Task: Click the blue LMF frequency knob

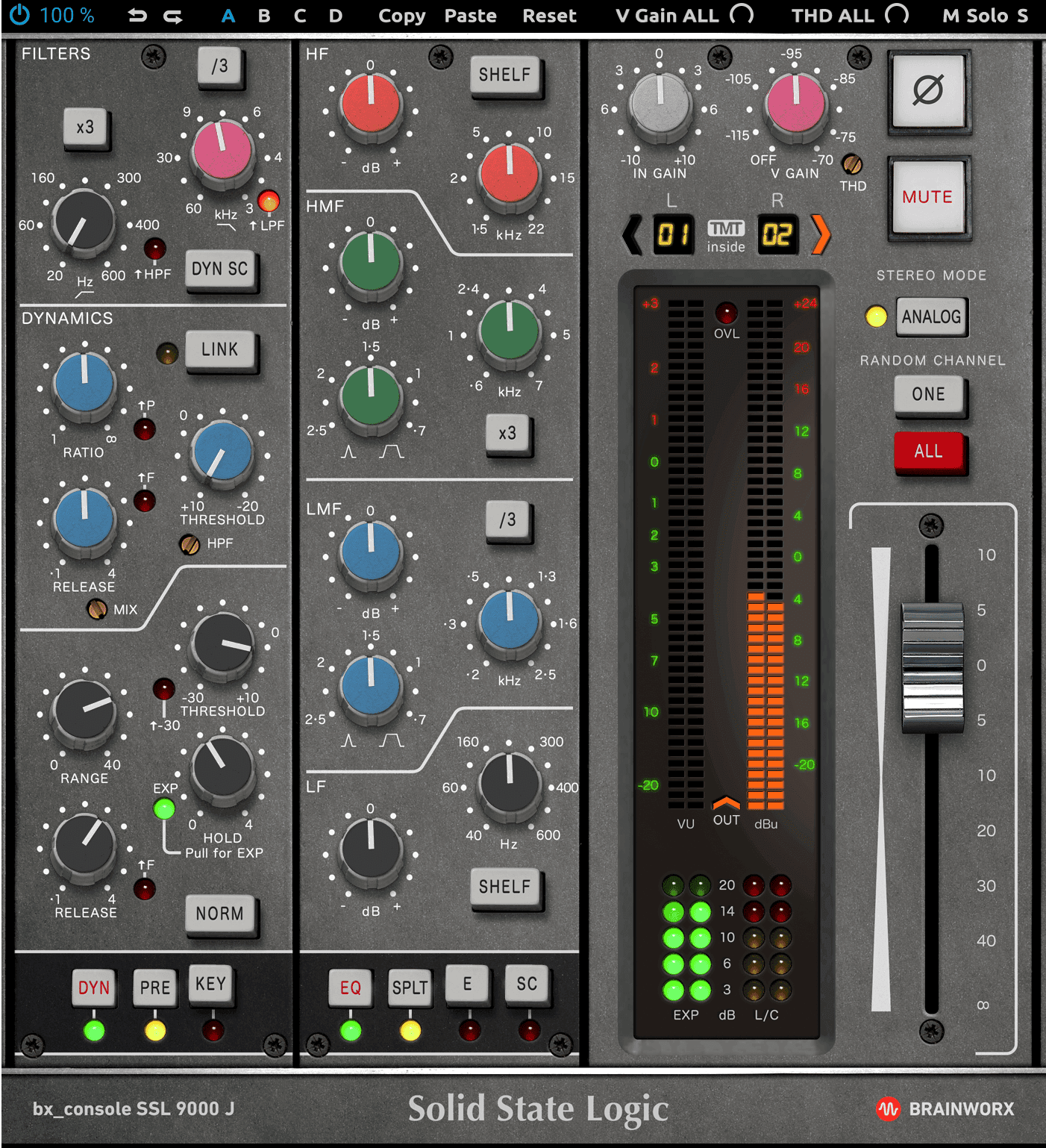Action: [x=509, y=620]
